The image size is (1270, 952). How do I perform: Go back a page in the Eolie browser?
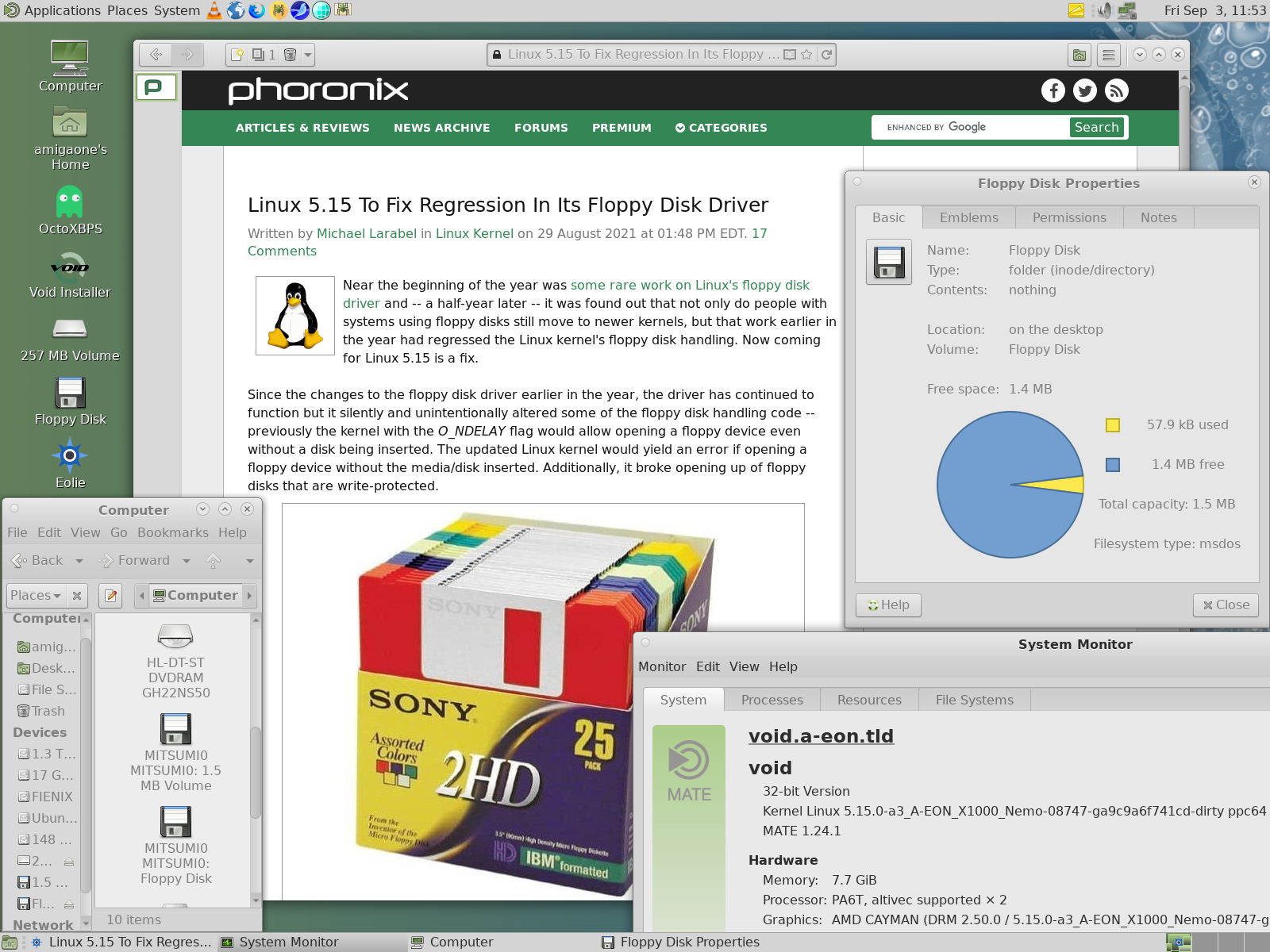(x=156, y=55)
